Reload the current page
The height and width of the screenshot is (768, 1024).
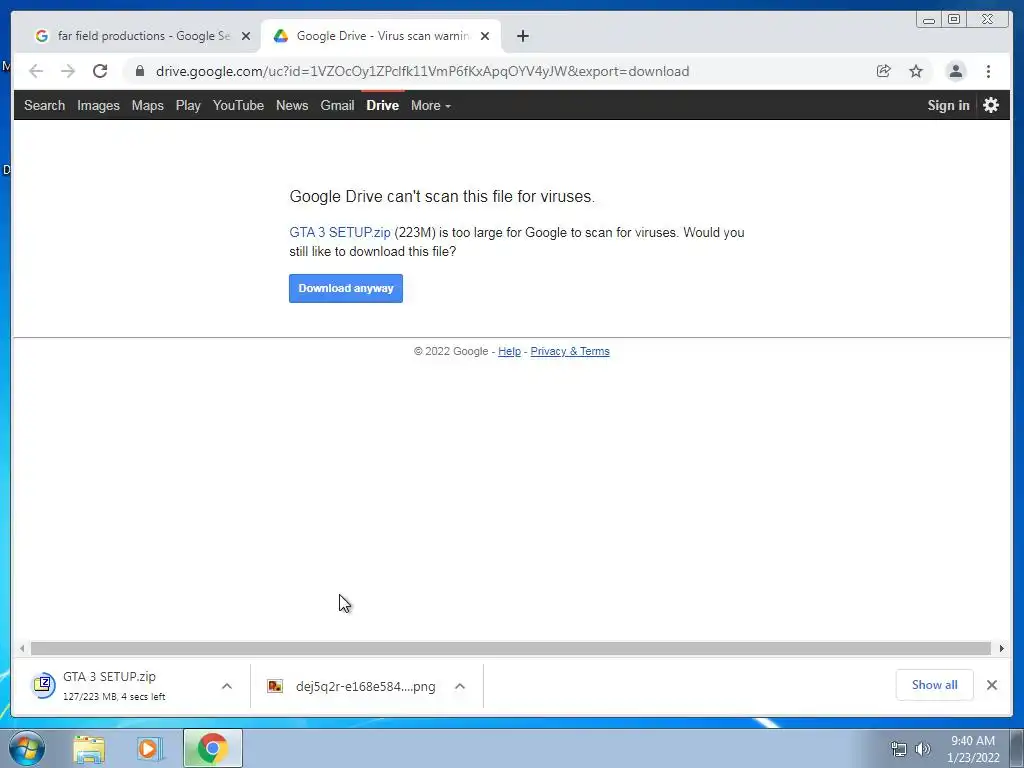(100, 71)
